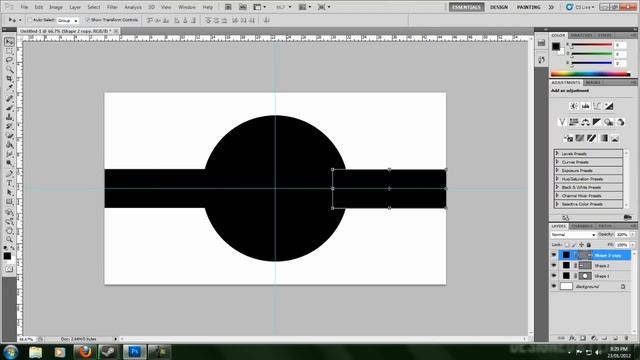
Task: Toggle Show Transform Controls checkbox
Action: point(87,20)
